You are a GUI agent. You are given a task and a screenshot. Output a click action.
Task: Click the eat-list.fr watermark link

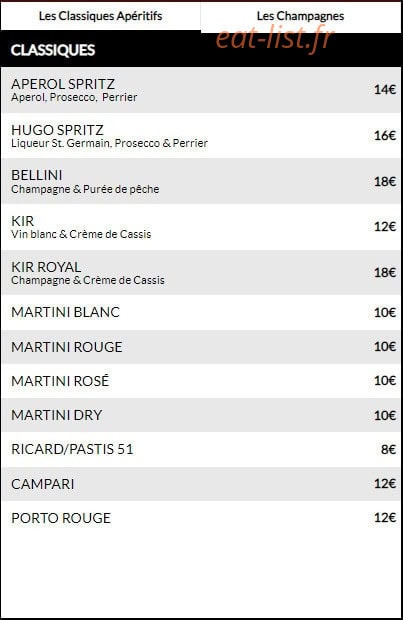275,38
